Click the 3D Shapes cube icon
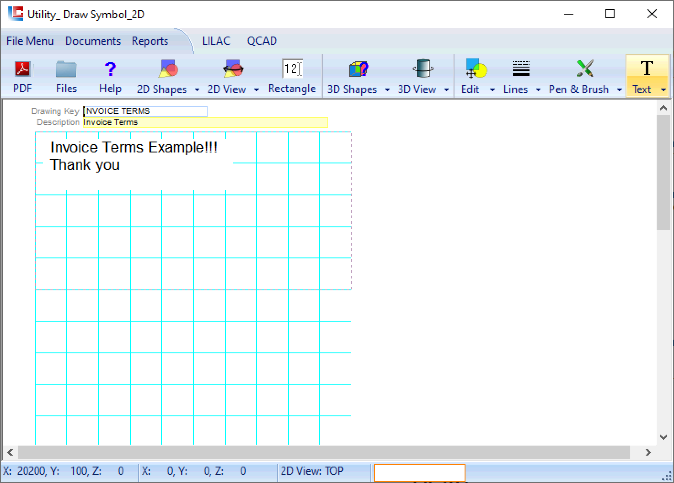The height and width of the screenshot is (483, 674). click(358, 69)
